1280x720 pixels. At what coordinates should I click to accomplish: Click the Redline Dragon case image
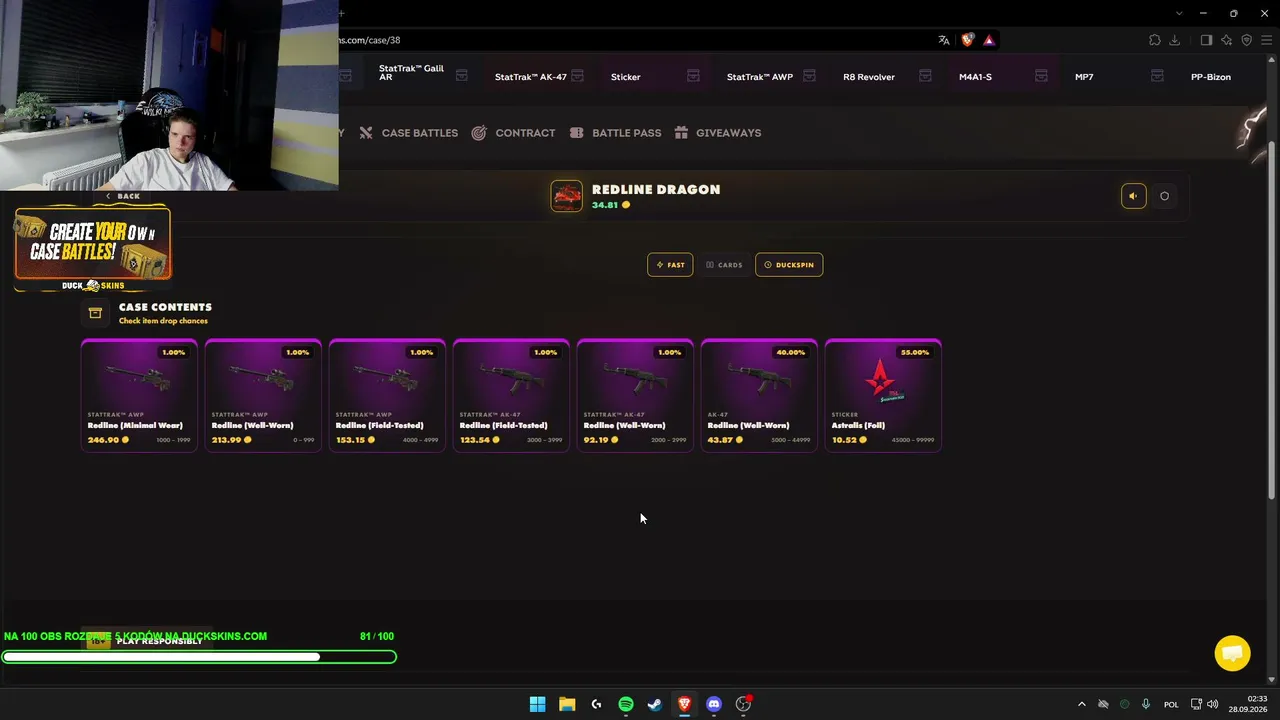pyautogui.click(x=566, y=196)
